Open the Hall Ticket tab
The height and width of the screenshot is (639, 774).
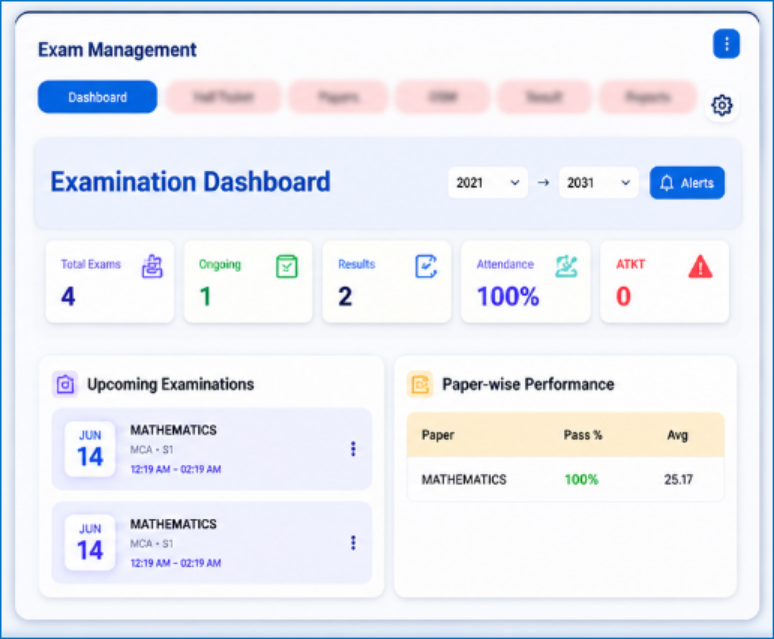223,97
